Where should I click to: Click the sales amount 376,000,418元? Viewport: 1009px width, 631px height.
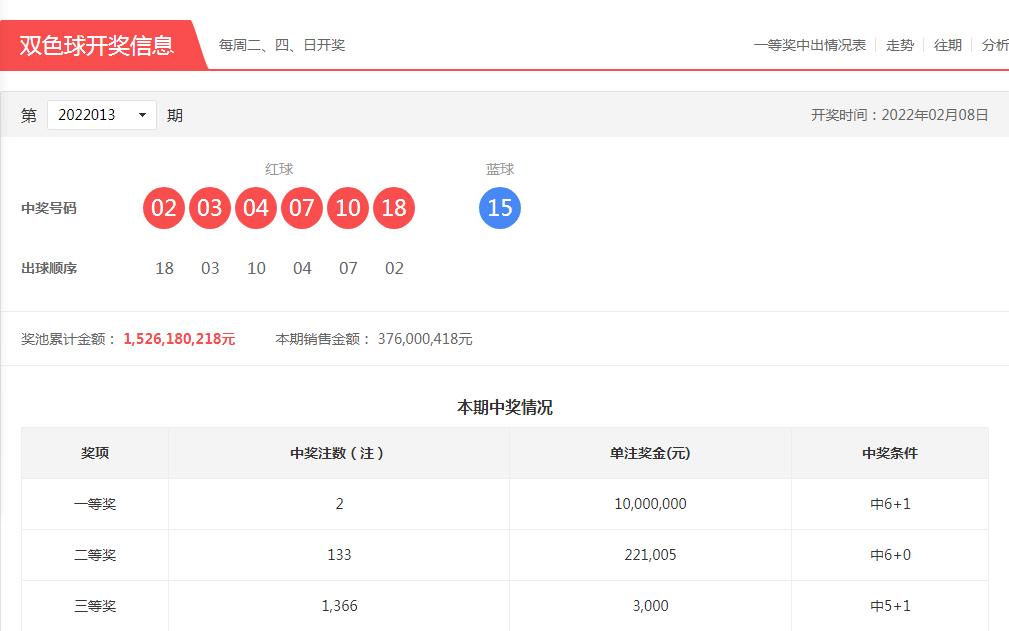pyautogui.click(x=425, y=339)
